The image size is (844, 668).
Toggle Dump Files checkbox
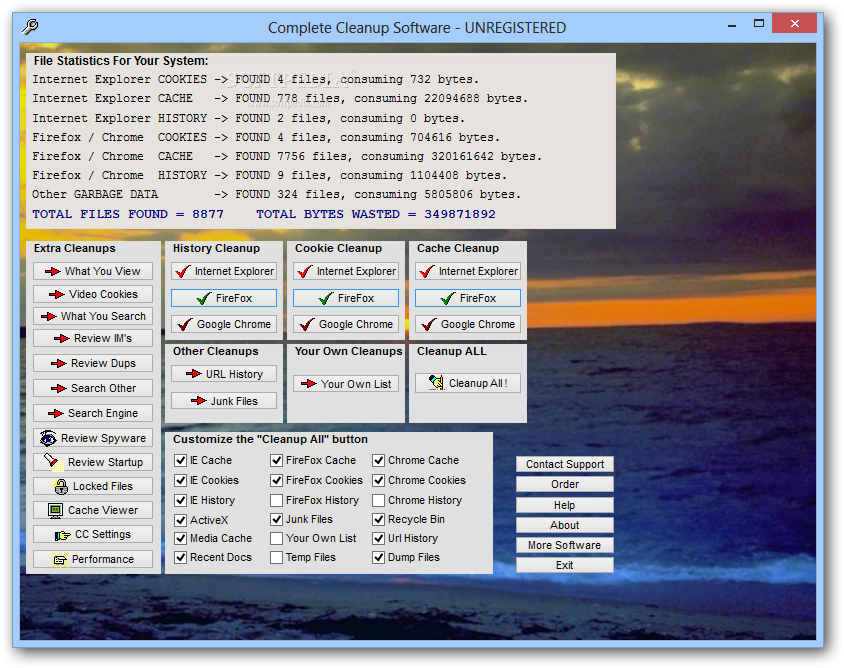[x=379, y=557]
